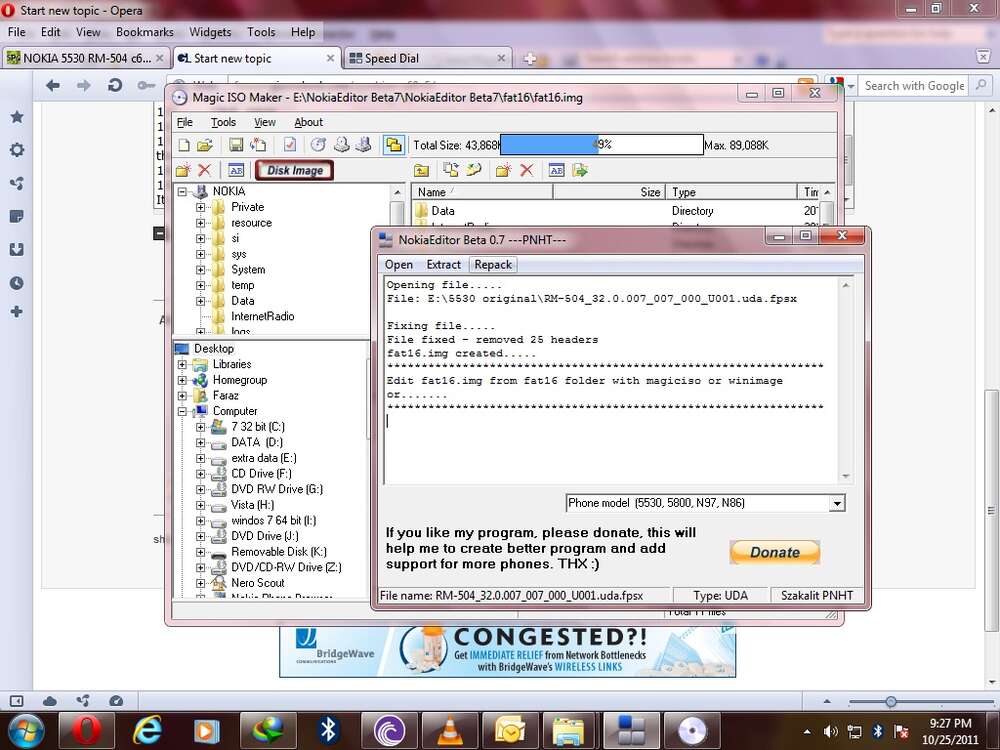Click the Donate button

[x=774, y=552]
